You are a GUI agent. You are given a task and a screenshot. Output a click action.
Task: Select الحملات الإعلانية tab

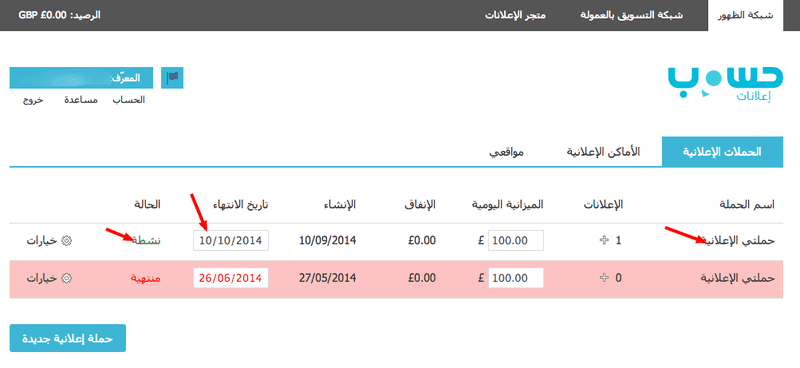coord(722,152)
